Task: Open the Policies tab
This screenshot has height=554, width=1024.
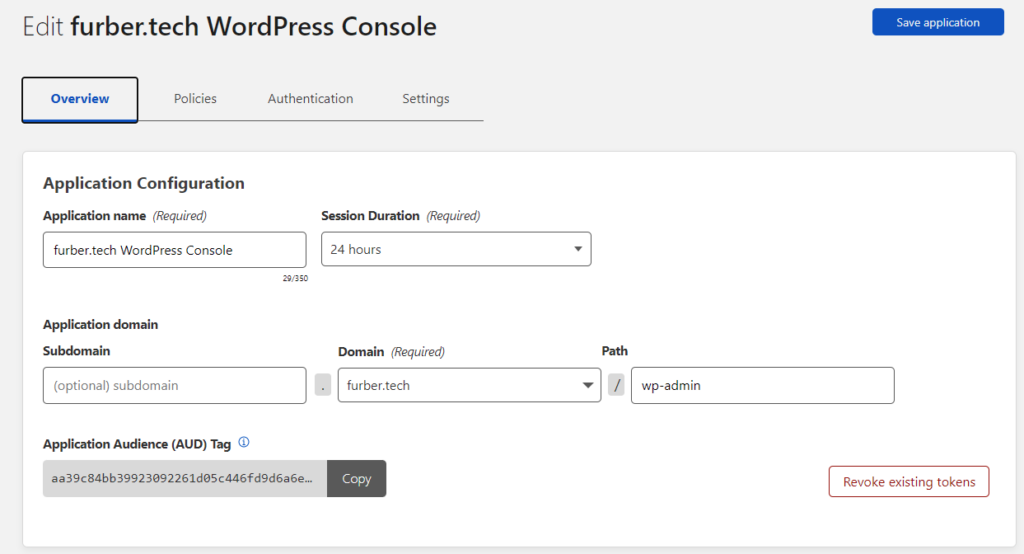Action: point(195,99)
